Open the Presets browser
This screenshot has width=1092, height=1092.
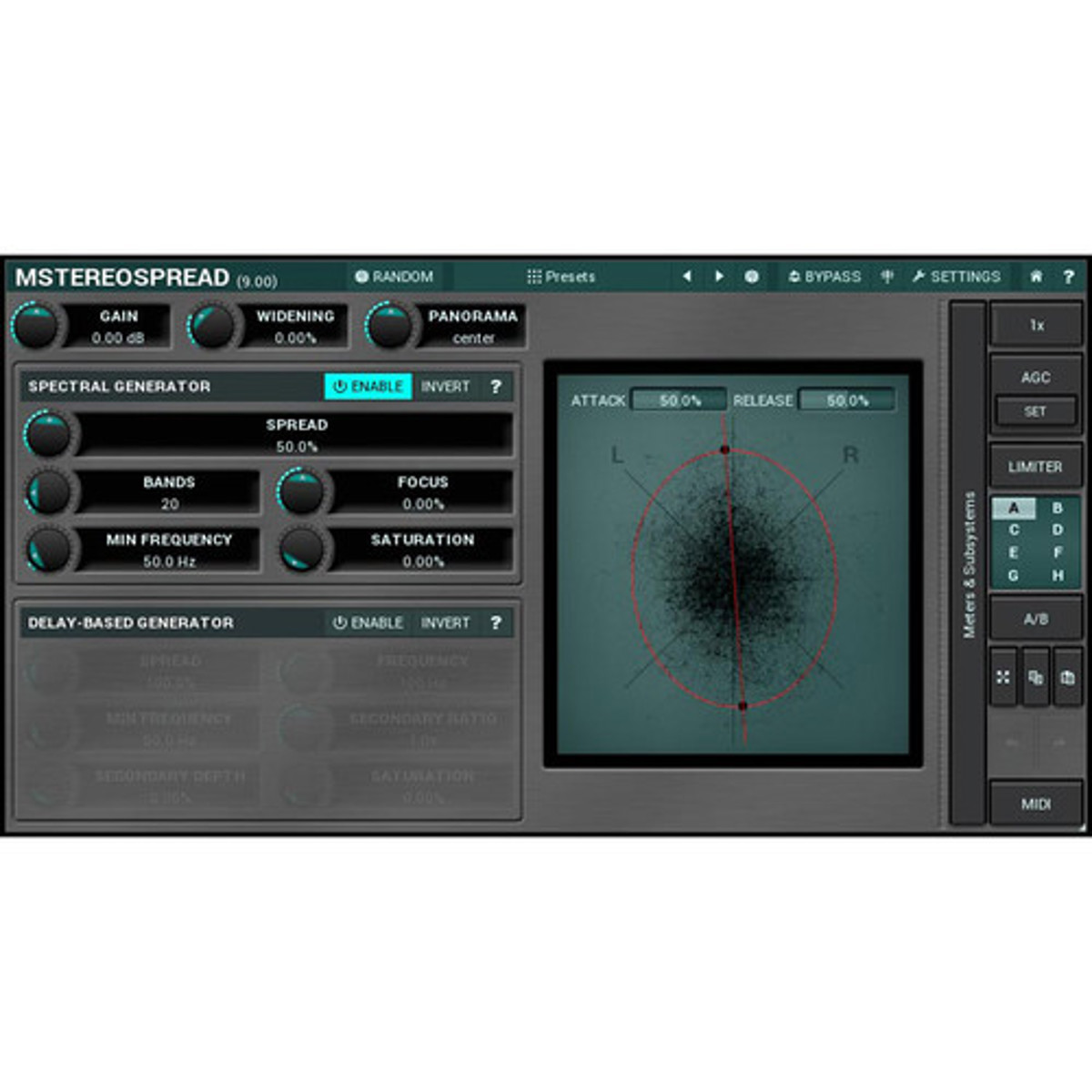pyautogui.click(x=561, y=277)
